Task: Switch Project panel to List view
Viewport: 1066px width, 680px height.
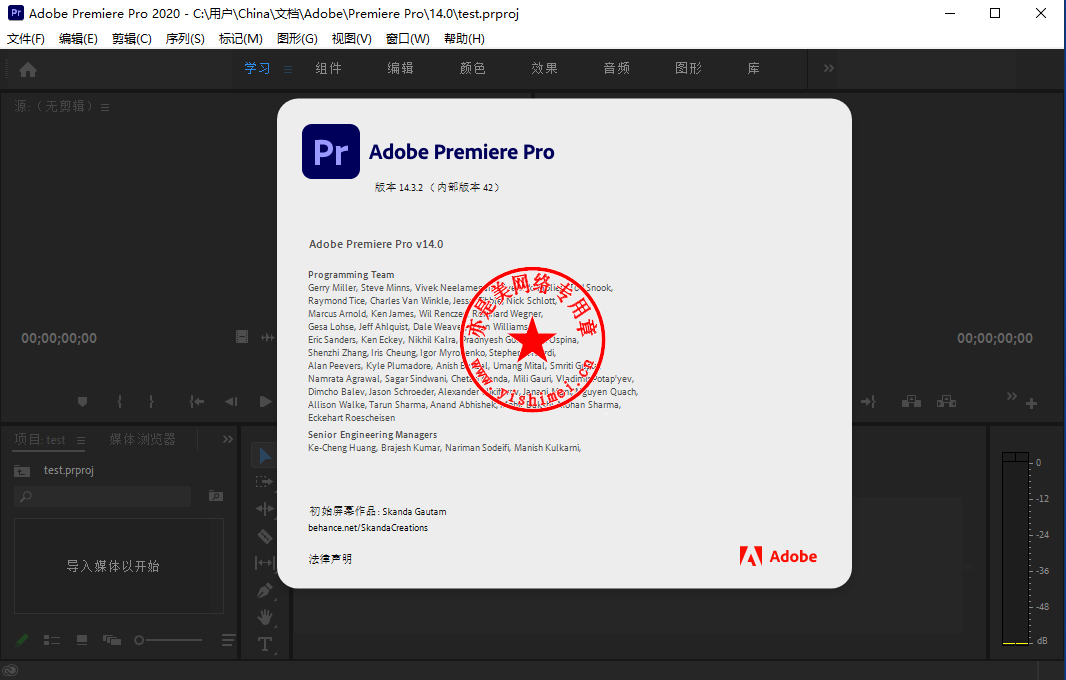Action: pyautogui.click(x=52, y=640)
